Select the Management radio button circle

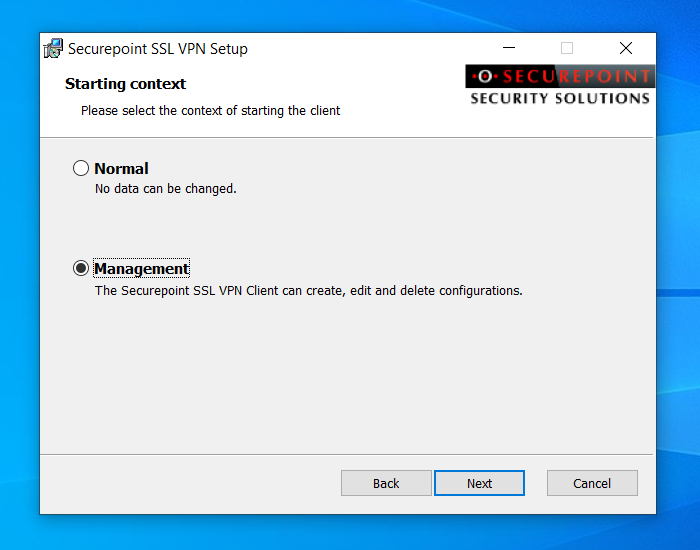click(81, 268)
